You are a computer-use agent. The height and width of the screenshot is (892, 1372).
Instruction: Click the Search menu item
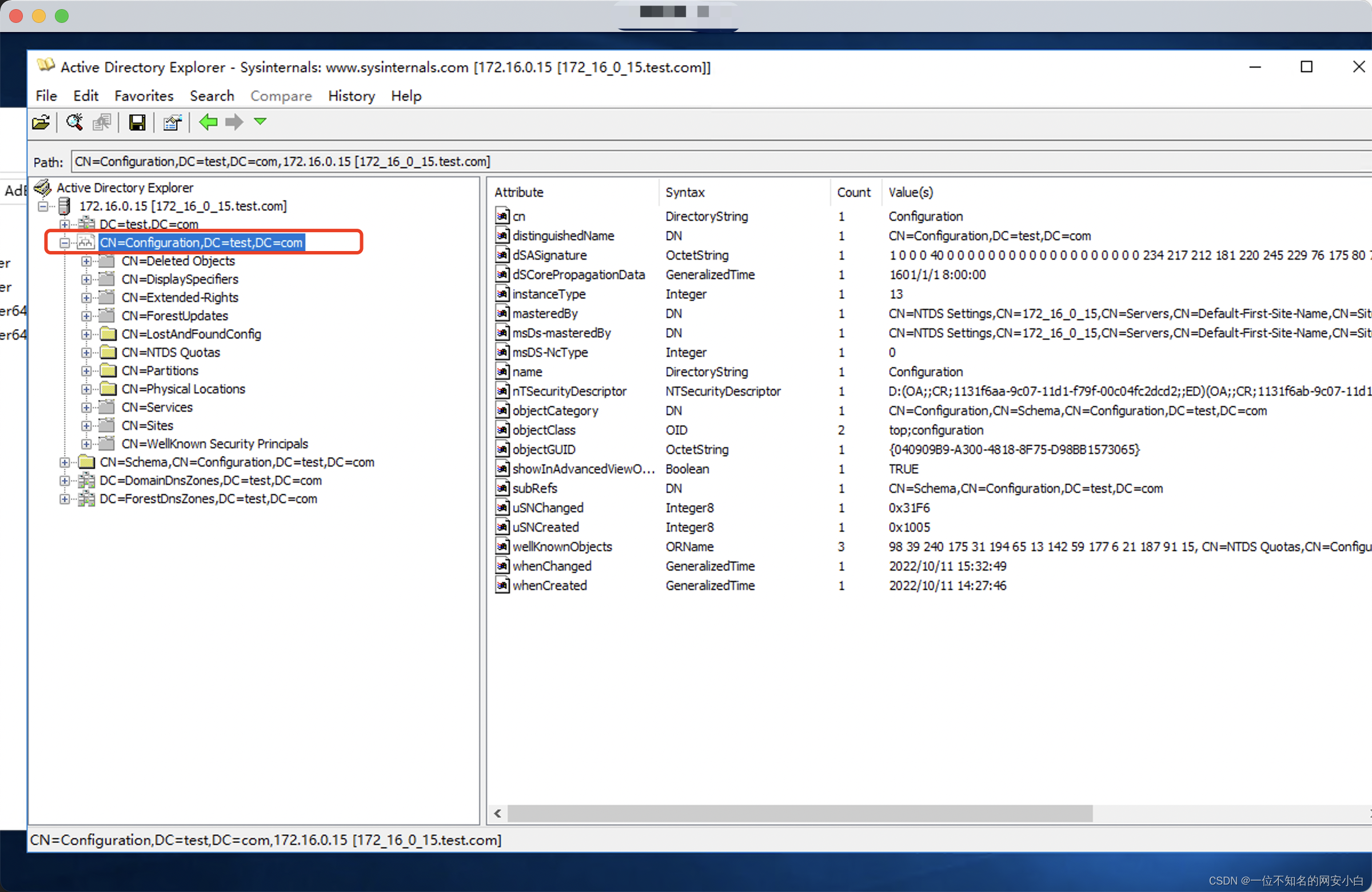pyautogui.click(x=209, y=96)
